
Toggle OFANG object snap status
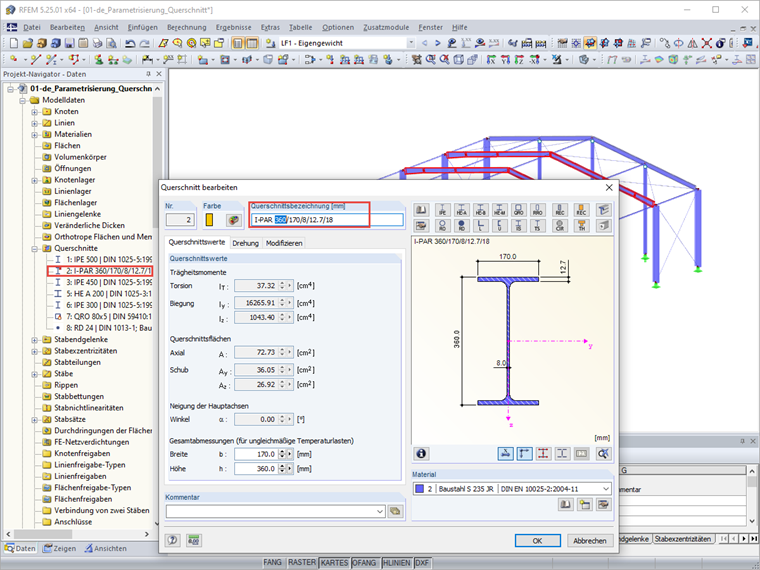coord(364,563)
